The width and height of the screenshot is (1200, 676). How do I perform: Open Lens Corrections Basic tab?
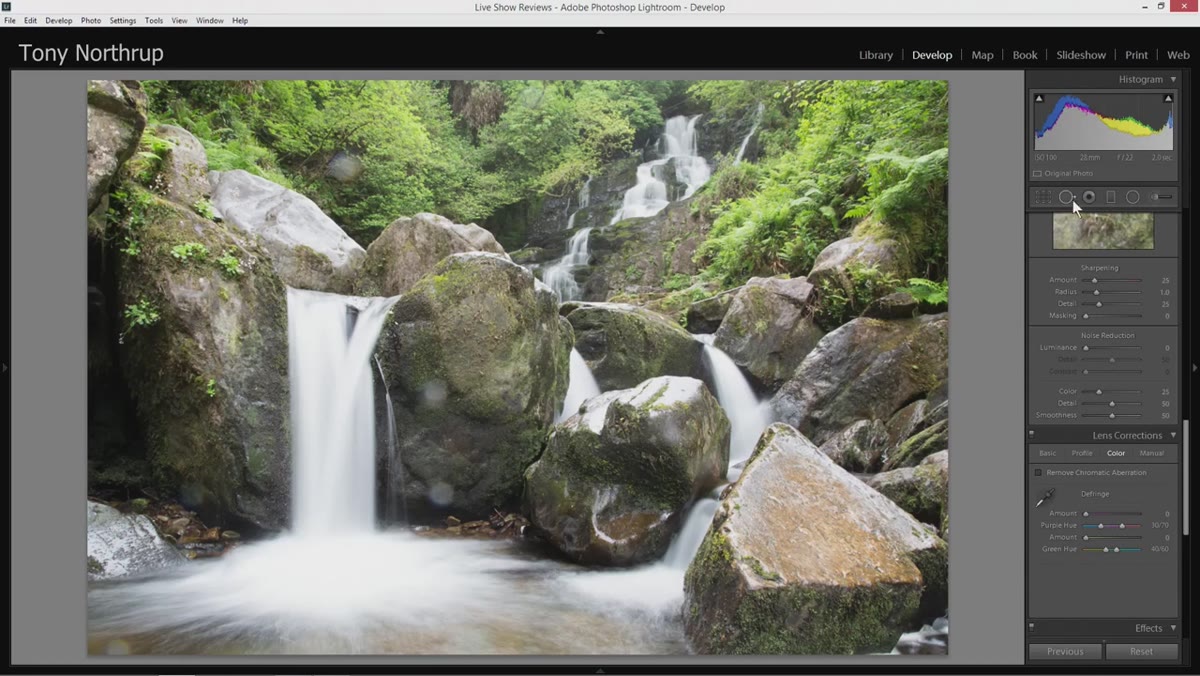point(1048,453)
